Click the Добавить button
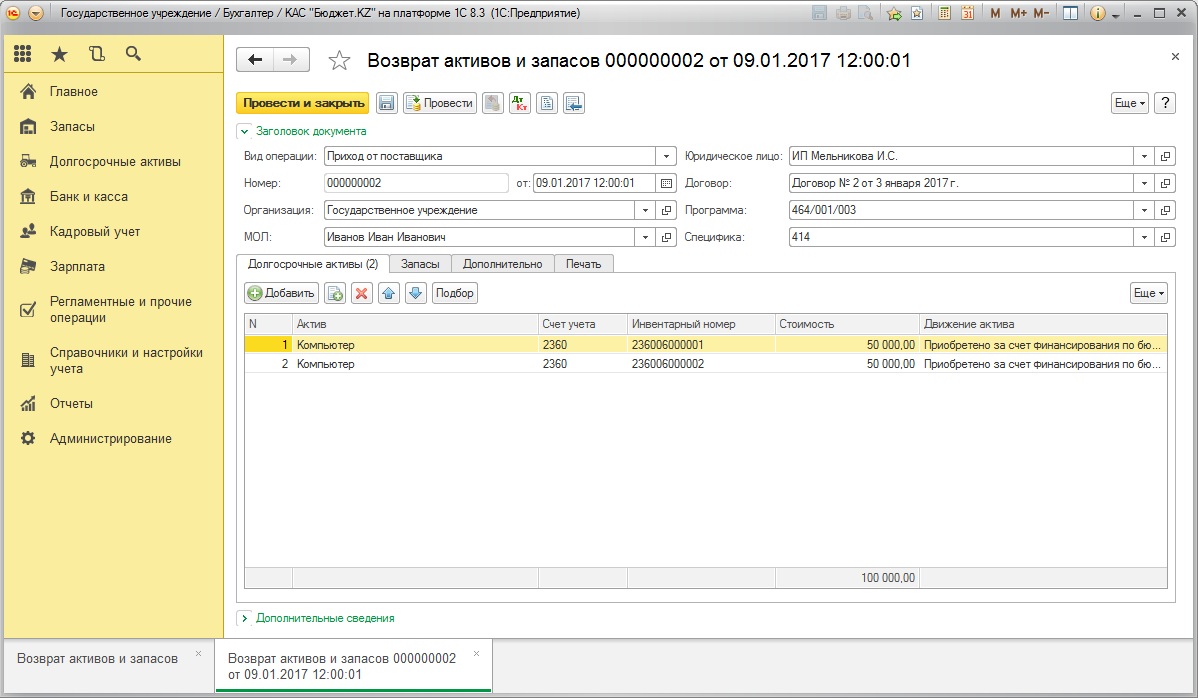Screen dimensions: 1198x698 click(281, 293)
